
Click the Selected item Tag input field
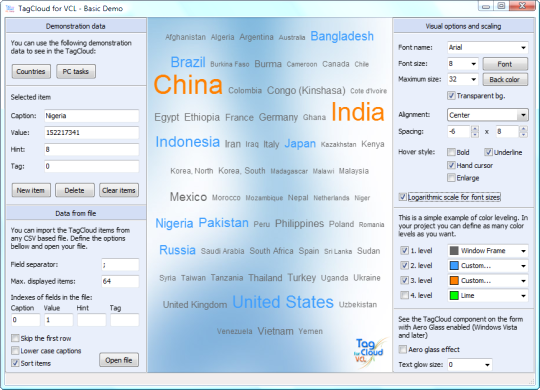[92, 166]
